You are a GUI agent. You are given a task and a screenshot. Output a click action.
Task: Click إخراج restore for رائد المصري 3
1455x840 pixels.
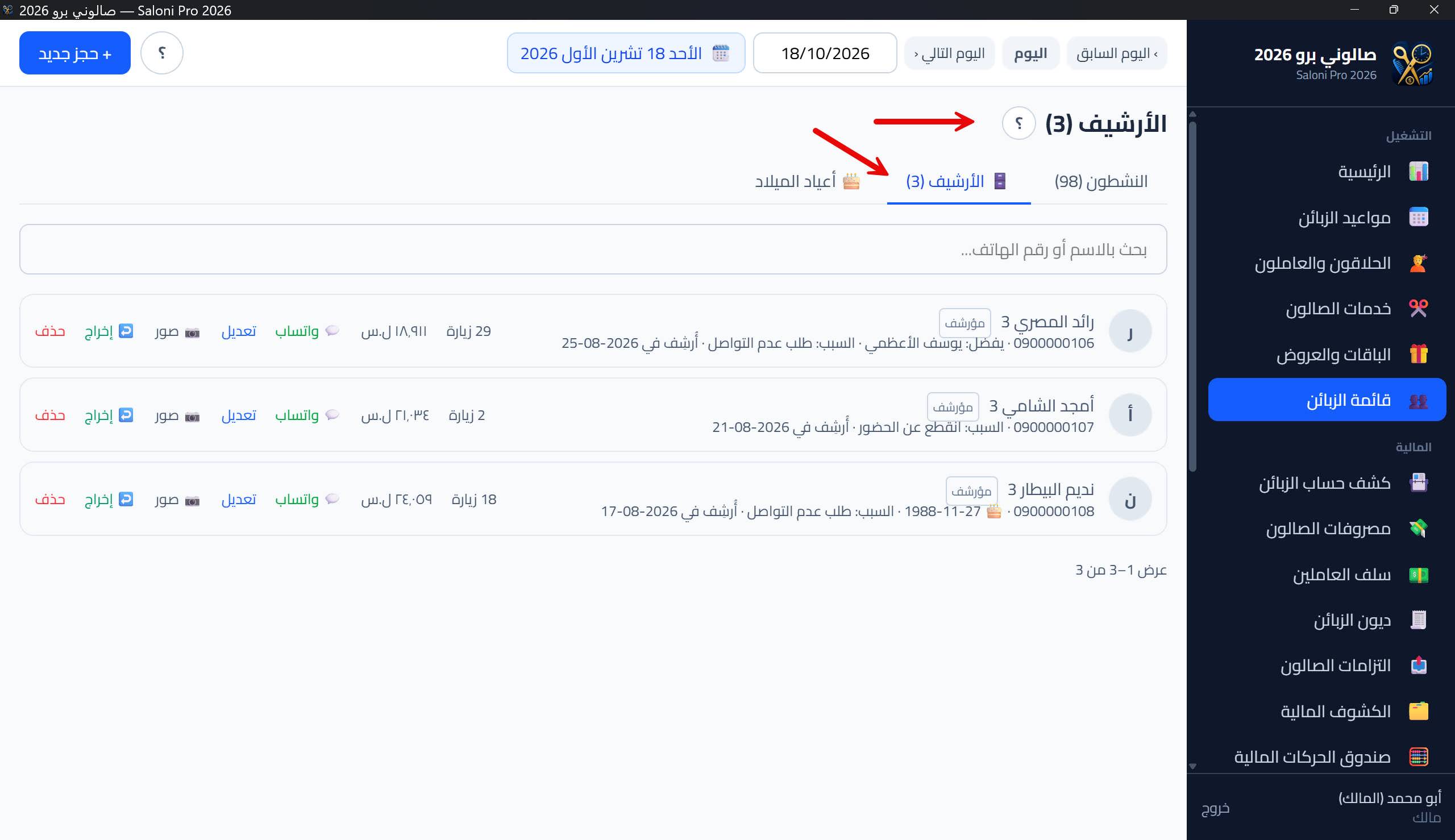(109, 331)
